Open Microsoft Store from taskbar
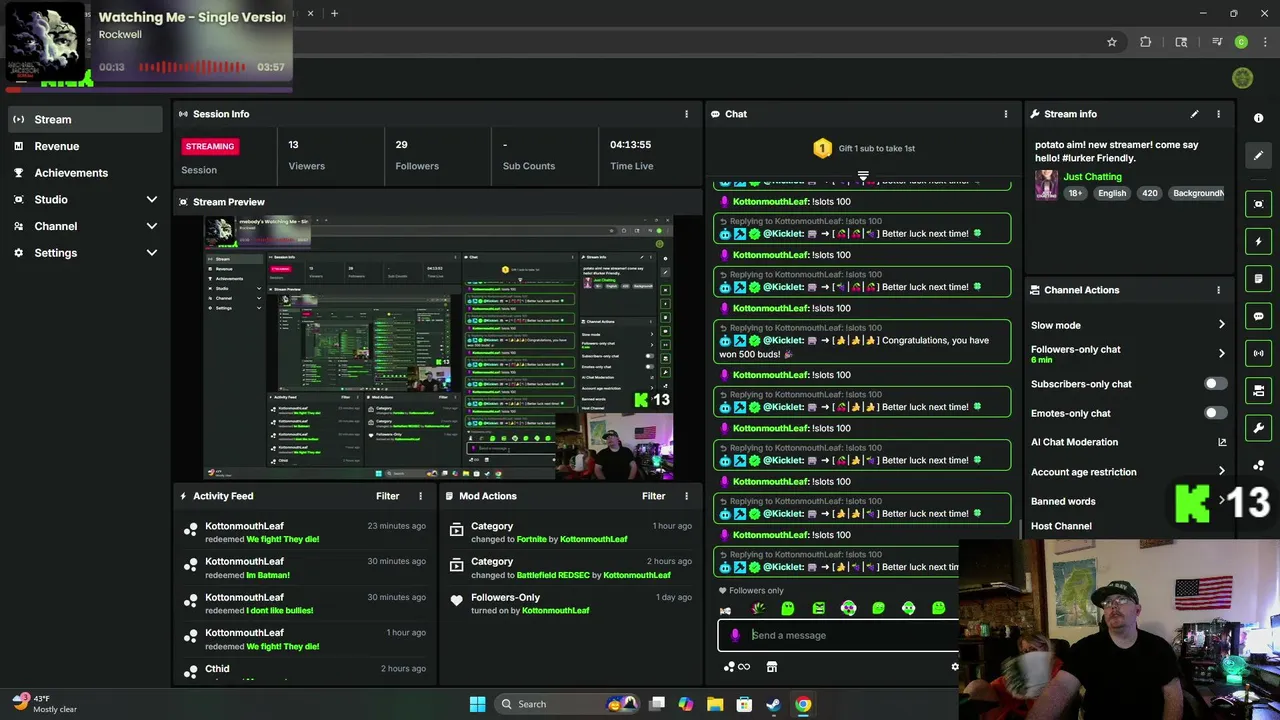Screen dimensions: 1280x720 744,704
